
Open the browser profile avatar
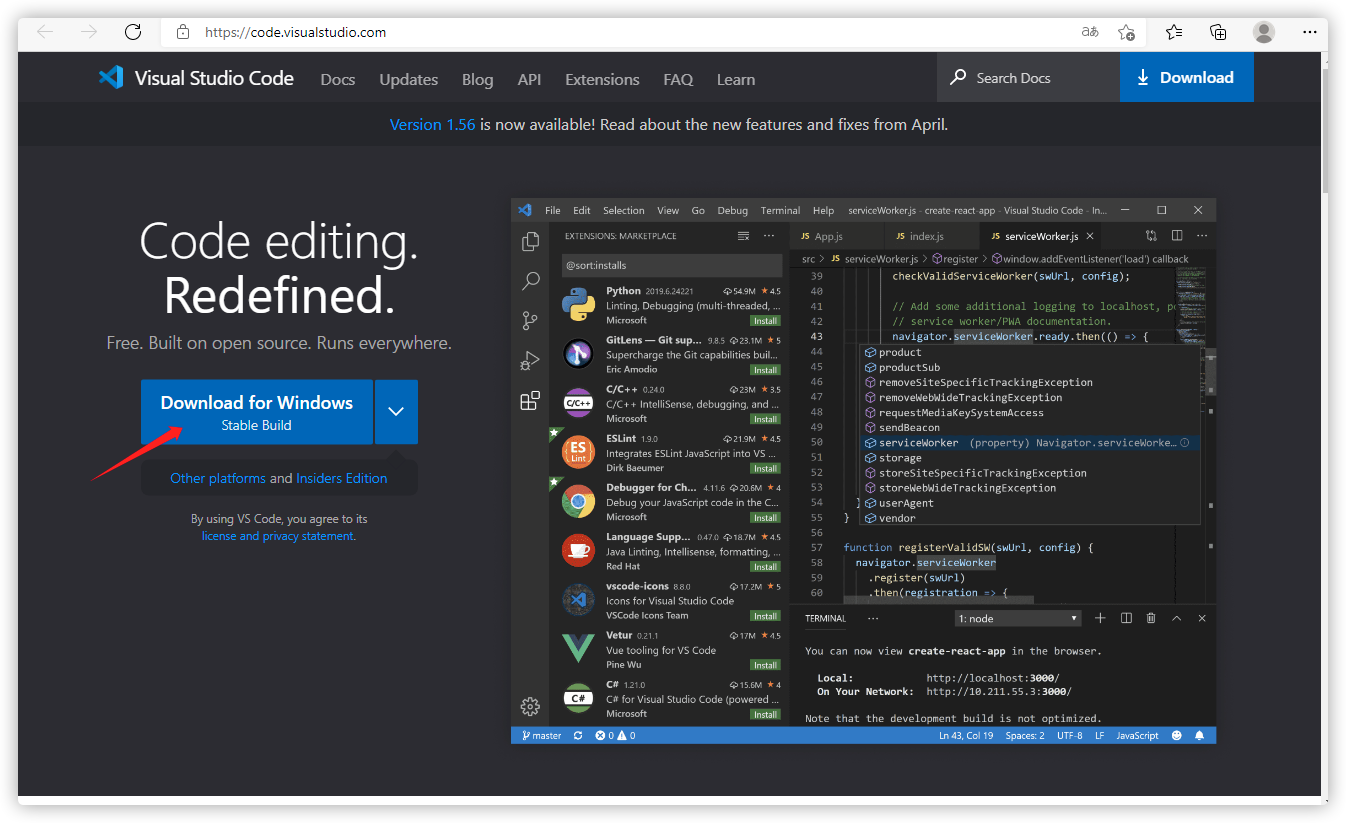tap(1264, 32)
